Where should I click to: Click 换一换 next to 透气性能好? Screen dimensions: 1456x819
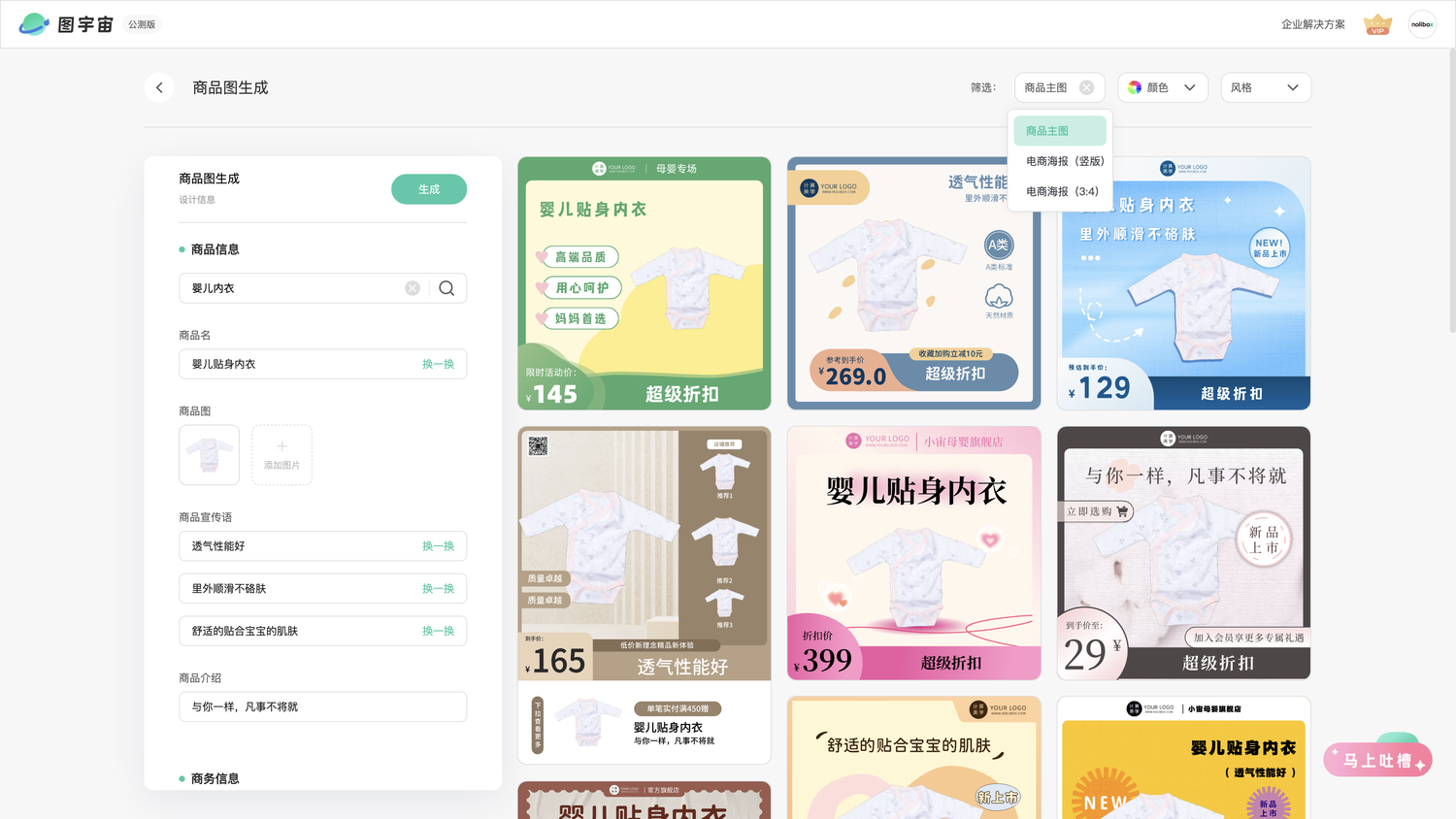[x=438, y=546]
